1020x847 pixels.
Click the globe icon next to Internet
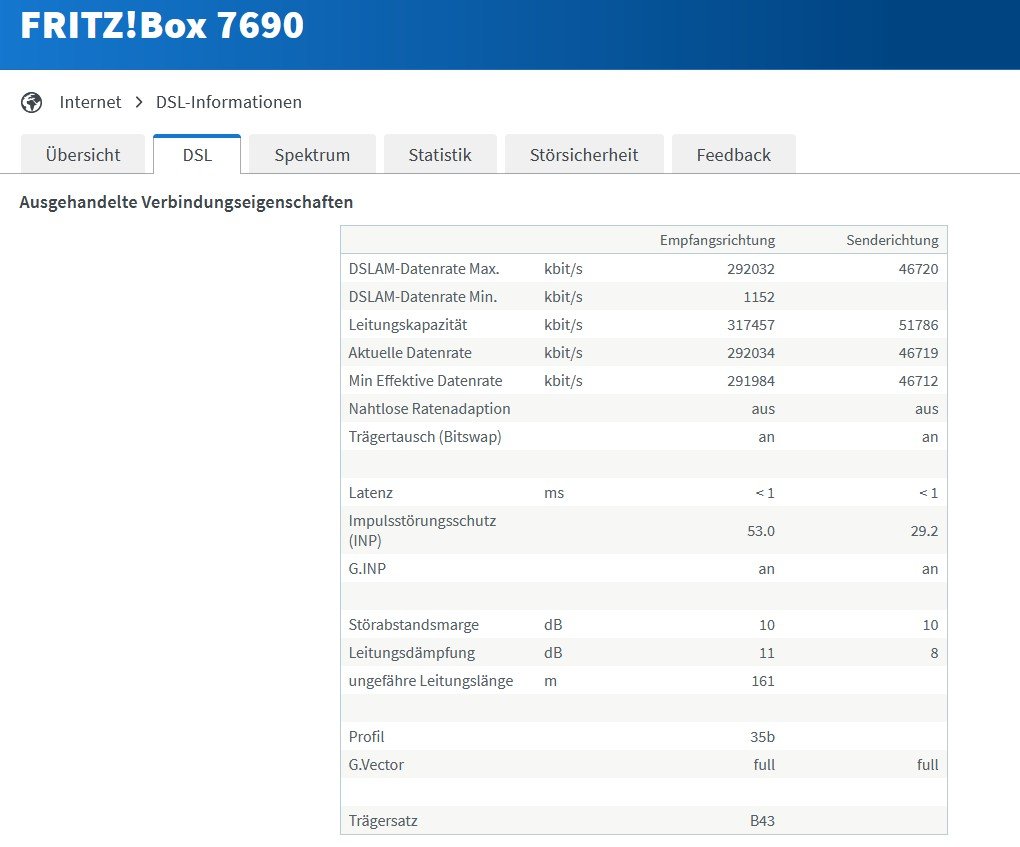pos(31,102)
